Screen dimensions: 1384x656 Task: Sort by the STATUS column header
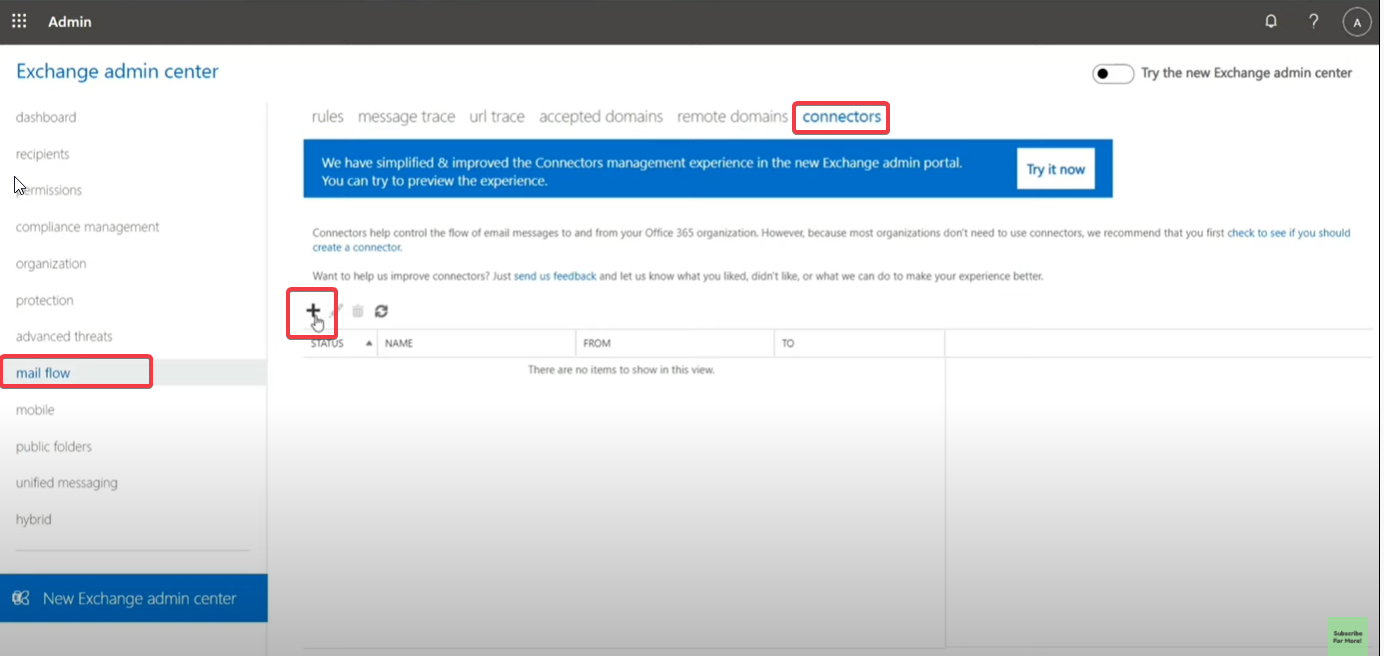[x=328, y=343]
